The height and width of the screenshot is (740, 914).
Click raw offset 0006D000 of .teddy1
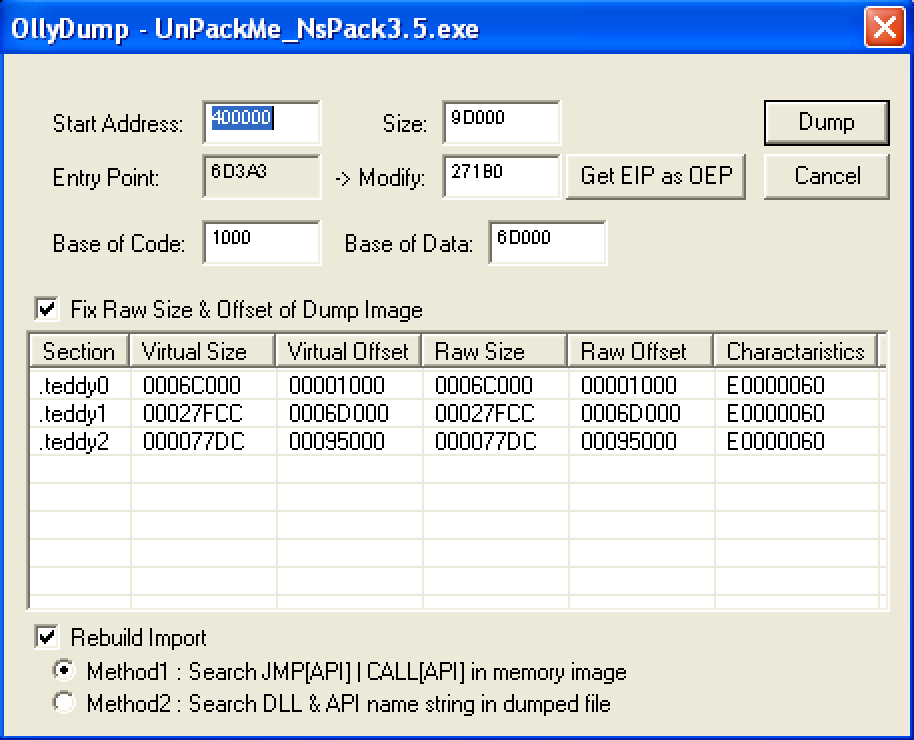(631, 413)
